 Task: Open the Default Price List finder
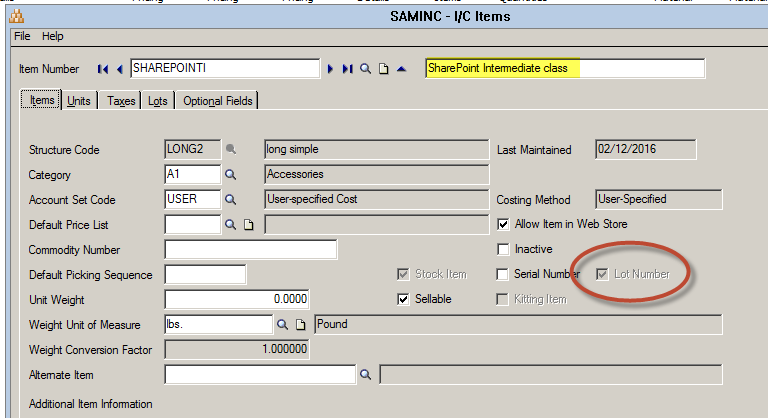pos(230,224)
